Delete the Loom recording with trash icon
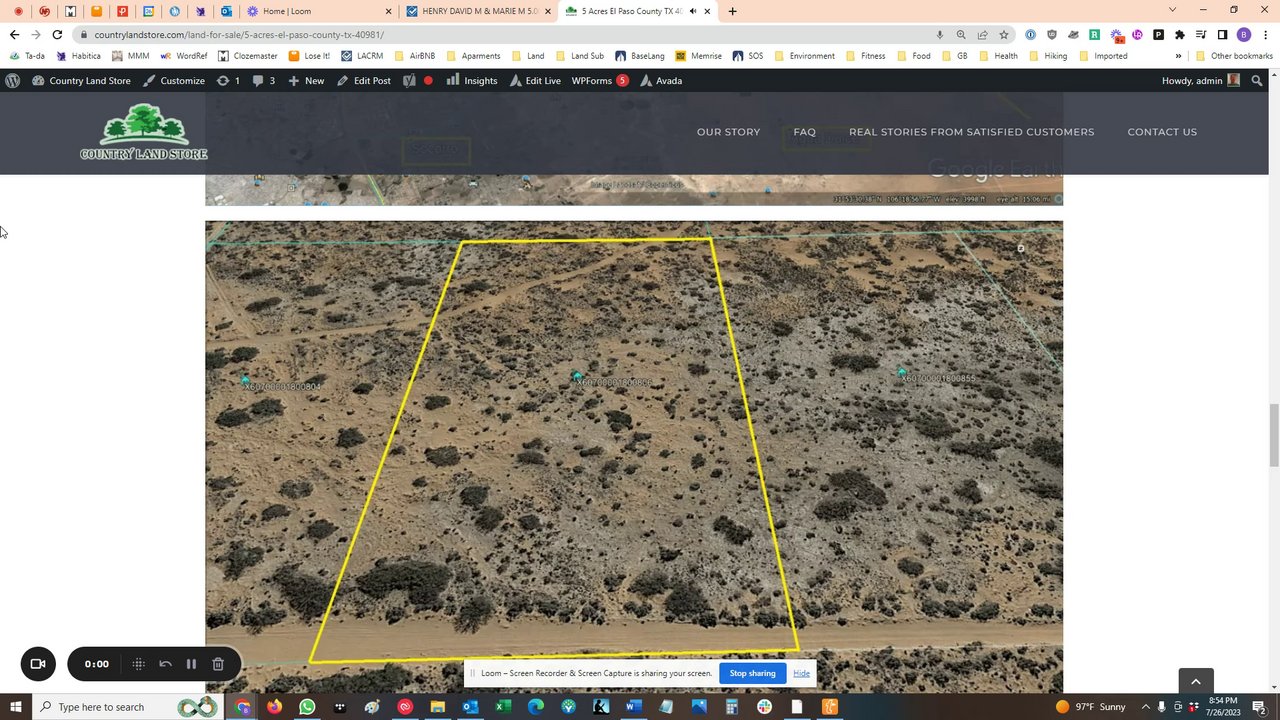 [x=218, y=664]
